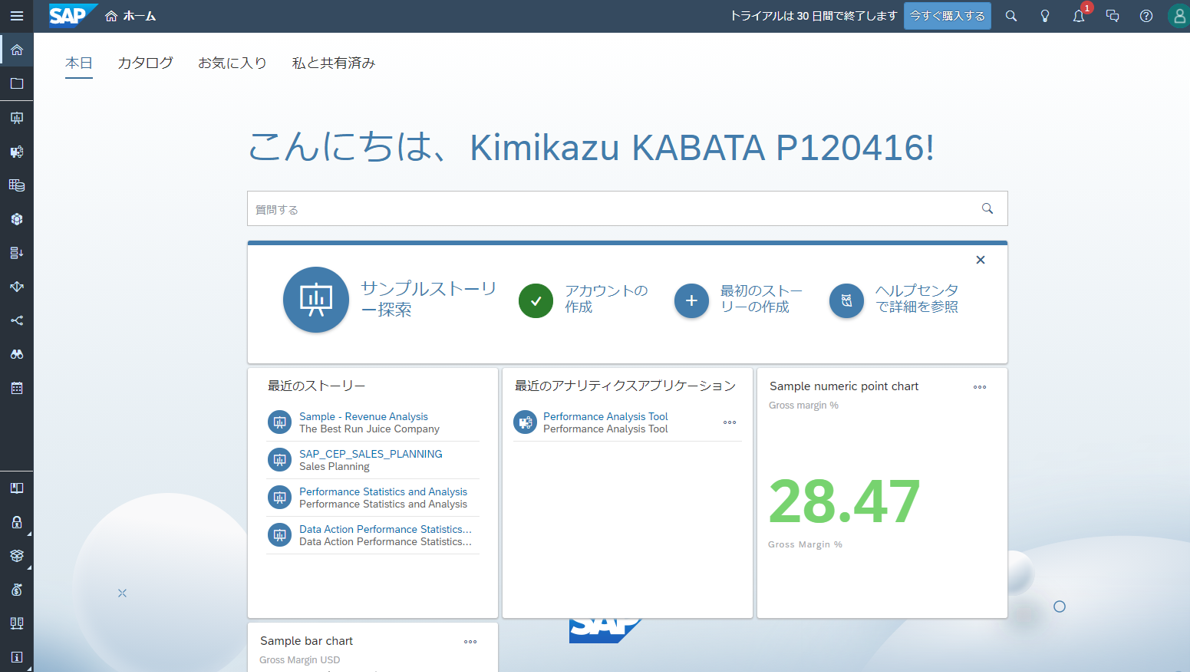Image resolution: width=1190 pixels, height=672 pixels.
Task: Expand the Transport box submenu in the sidebar
Action: click(x=17, y=556)
